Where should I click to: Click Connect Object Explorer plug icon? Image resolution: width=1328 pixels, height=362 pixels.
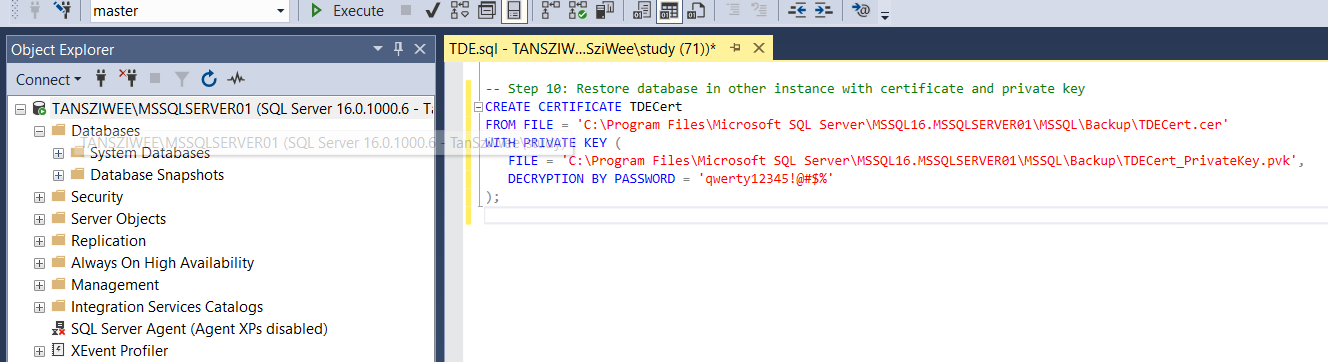(101, 78)
